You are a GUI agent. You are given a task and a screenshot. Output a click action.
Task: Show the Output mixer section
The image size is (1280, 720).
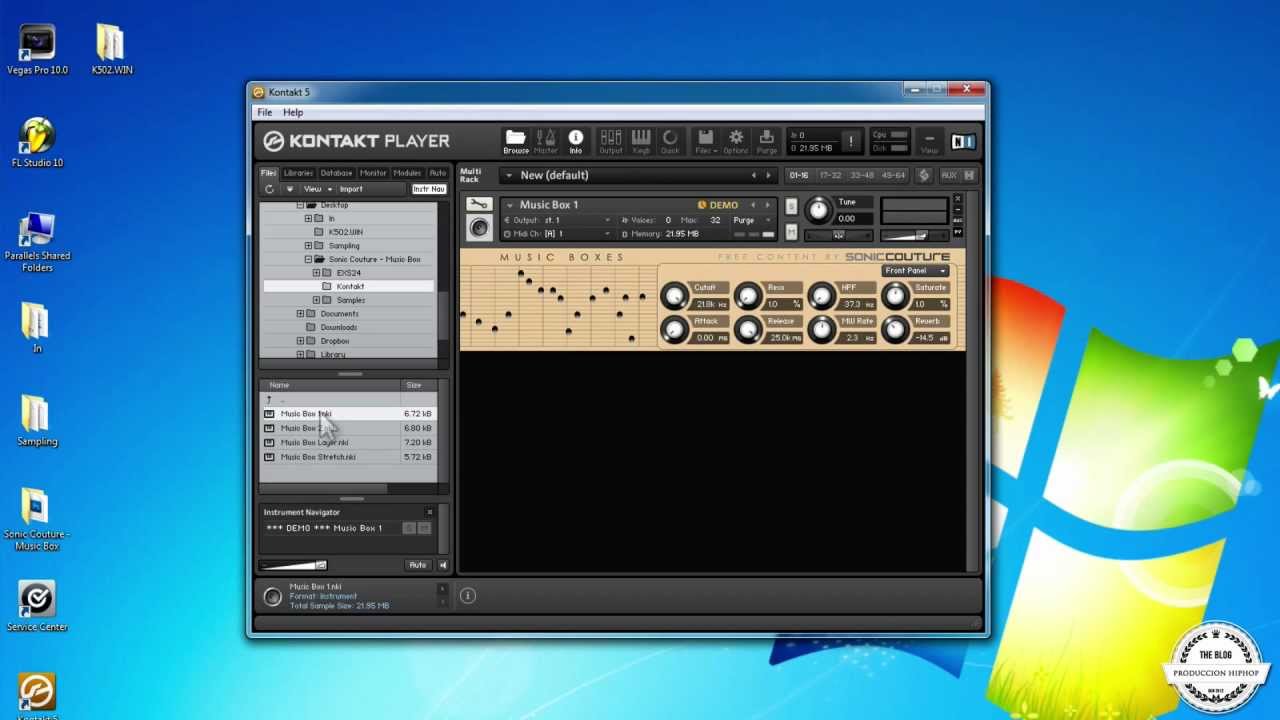610,142
